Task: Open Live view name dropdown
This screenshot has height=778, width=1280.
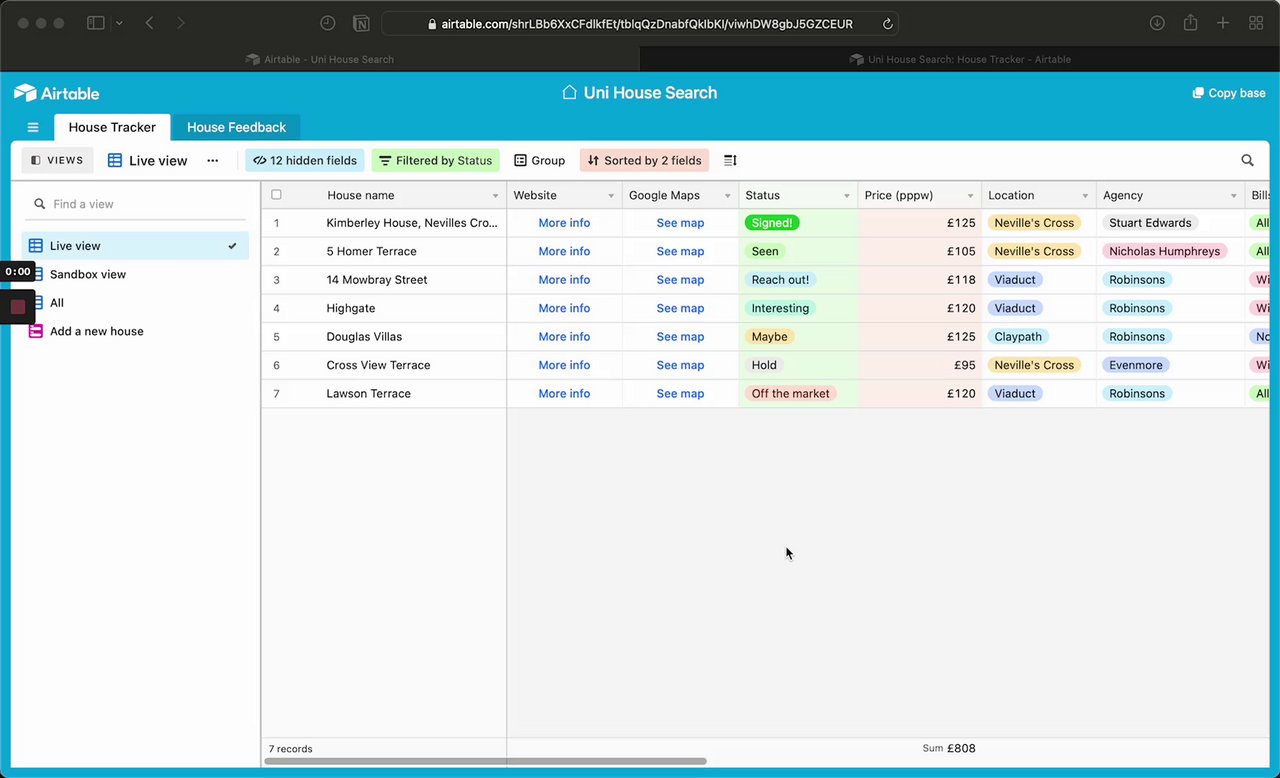Action: pyautogui.click(x=147, y=160)
